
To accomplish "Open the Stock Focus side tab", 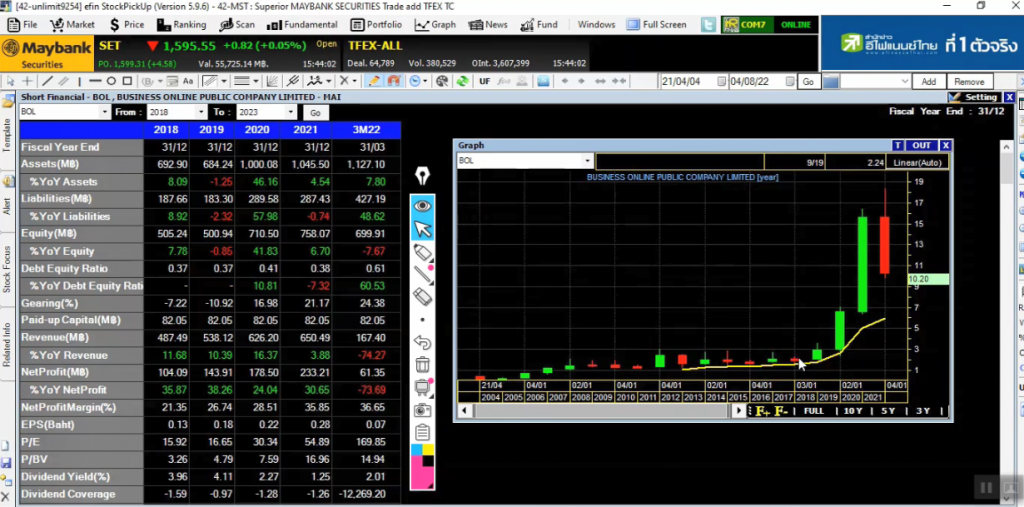I will click(7, 269).
